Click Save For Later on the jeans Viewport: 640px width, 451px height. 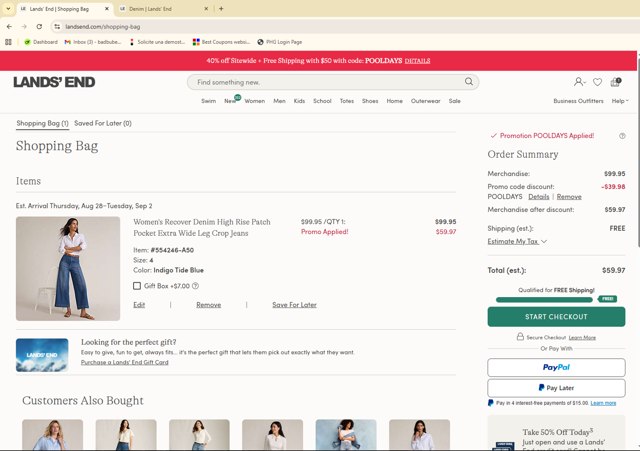(x=294, y=305)
